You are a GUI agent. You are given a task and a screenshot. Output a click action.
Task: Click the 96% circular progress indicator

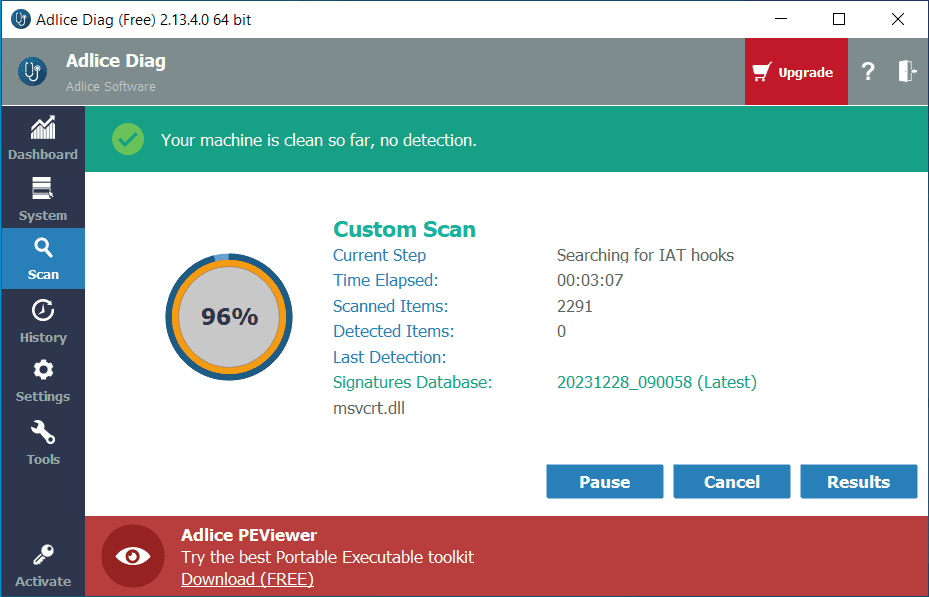click(x=229, y=317)
